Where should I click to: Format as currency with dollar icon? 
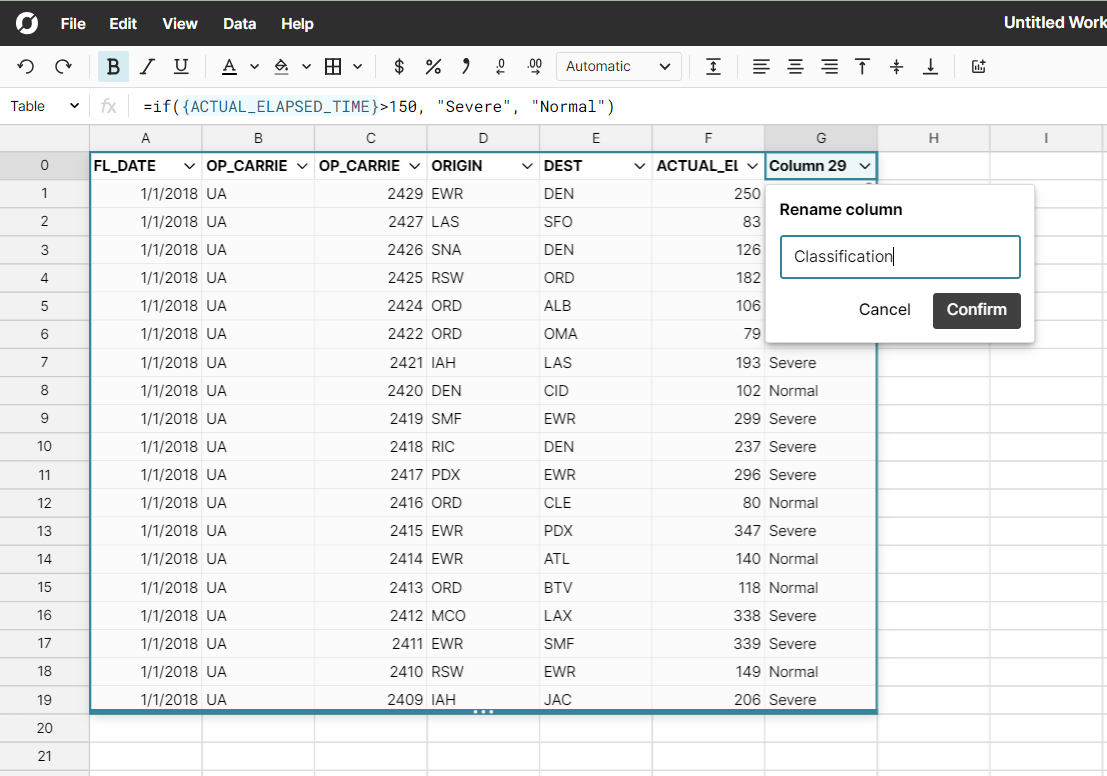(399, 67)
